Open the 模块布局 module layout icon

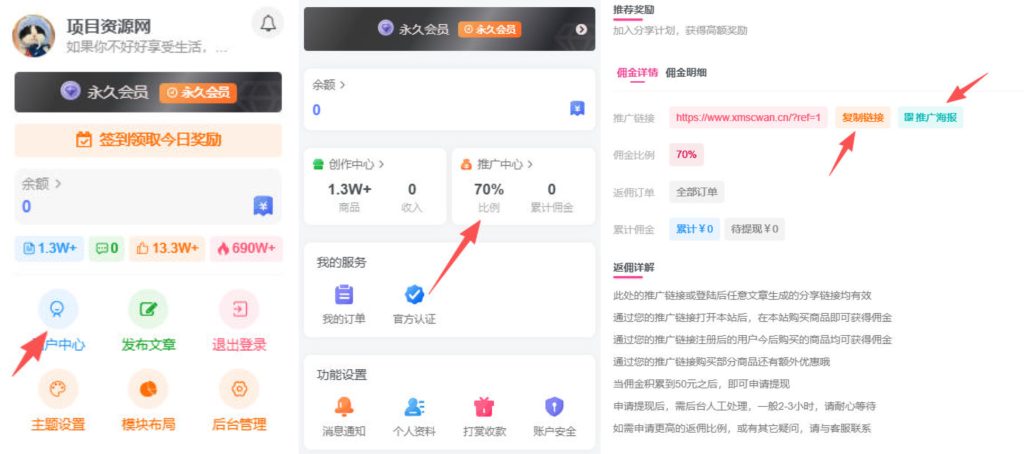[148, 389]
